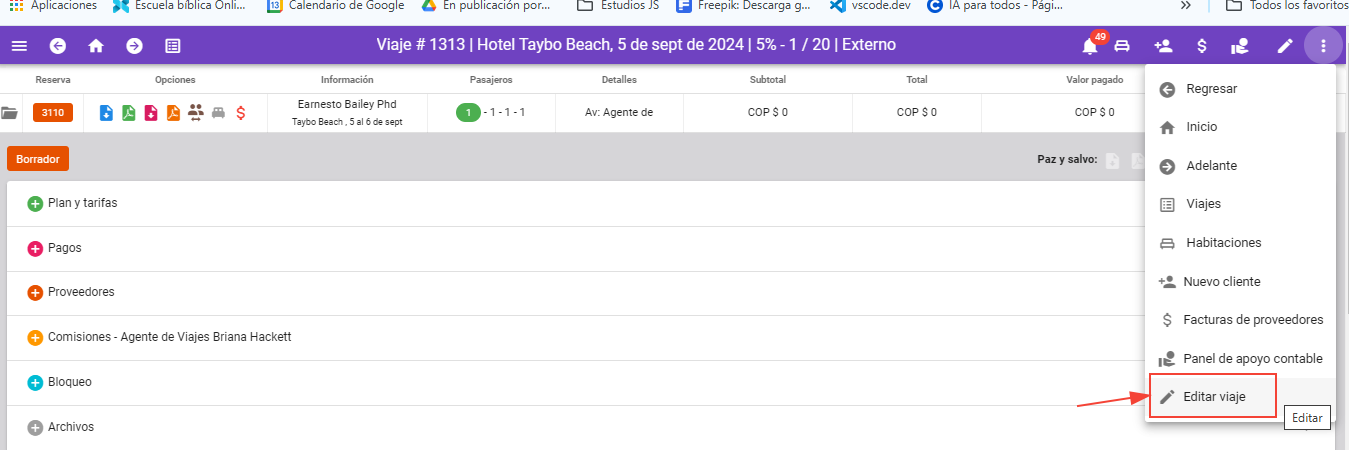Screen dimensions: 1349x450
Task: Click the orange 3110 reservation badge
Action: (53, 113)
